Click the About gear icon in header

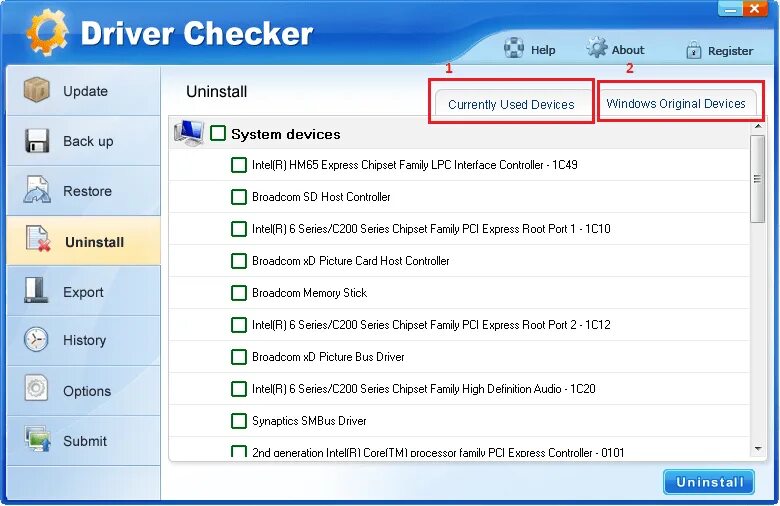[x=597, y=48]
